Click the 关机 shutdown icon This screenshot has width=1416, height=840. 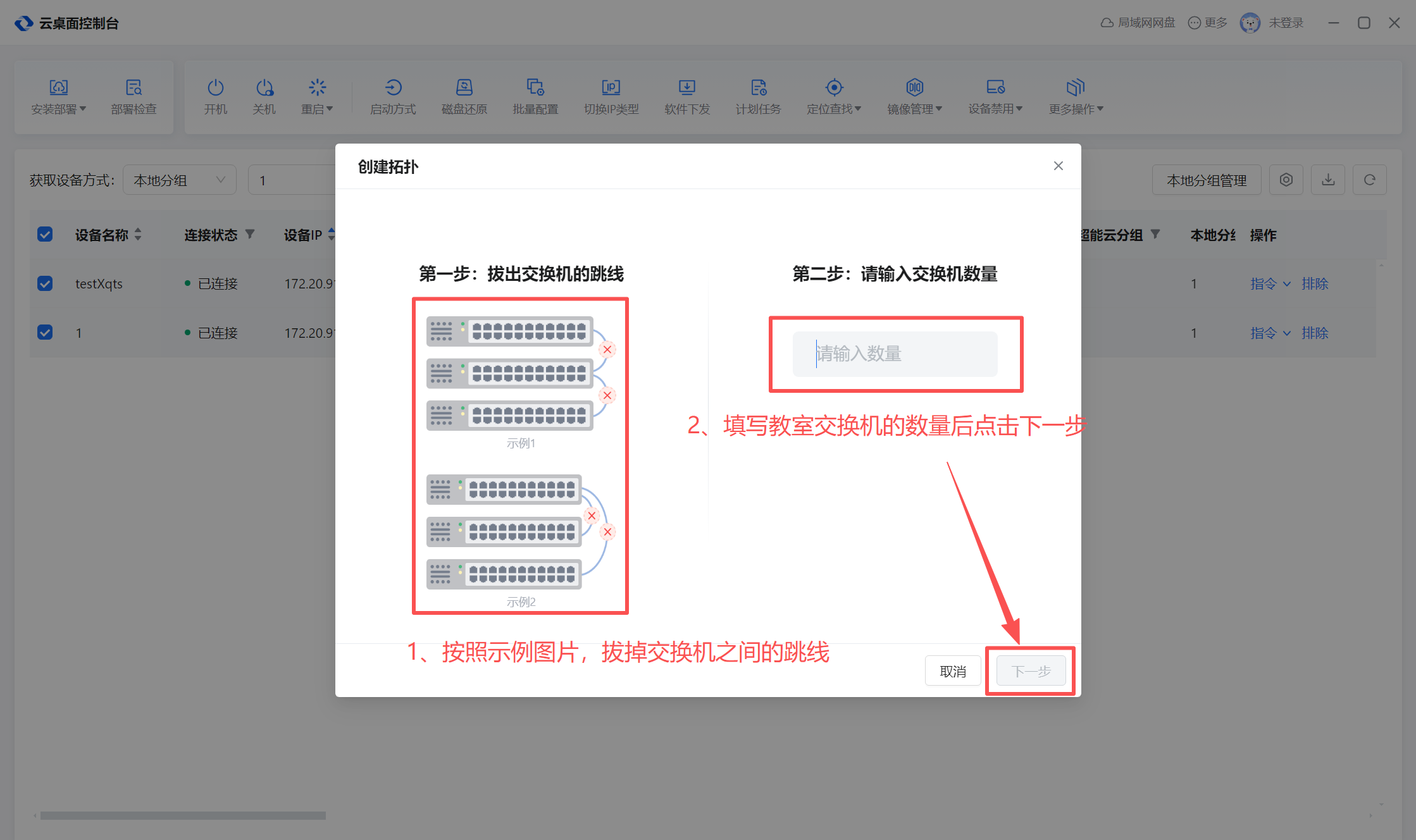264,89
